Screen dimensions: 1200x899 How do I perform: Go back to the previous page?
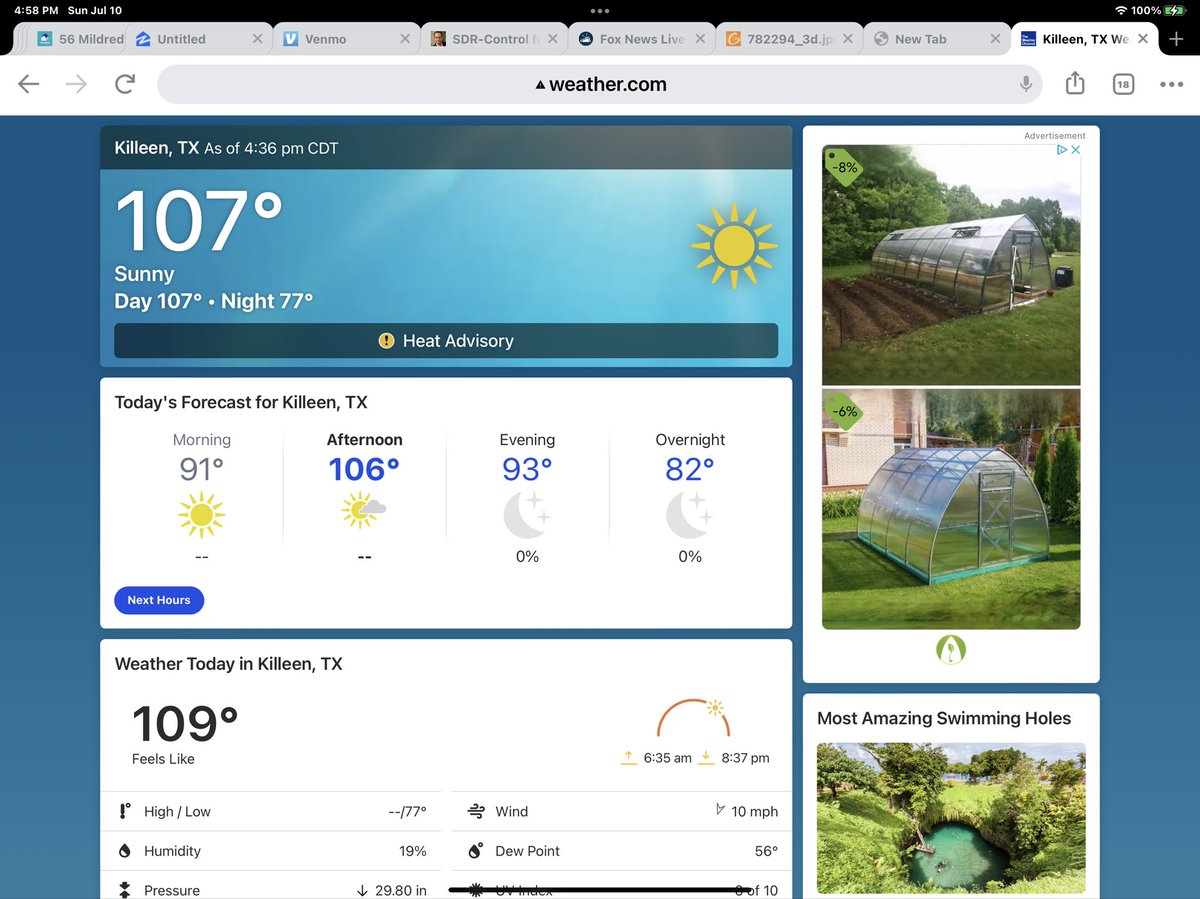pos(28,84)
